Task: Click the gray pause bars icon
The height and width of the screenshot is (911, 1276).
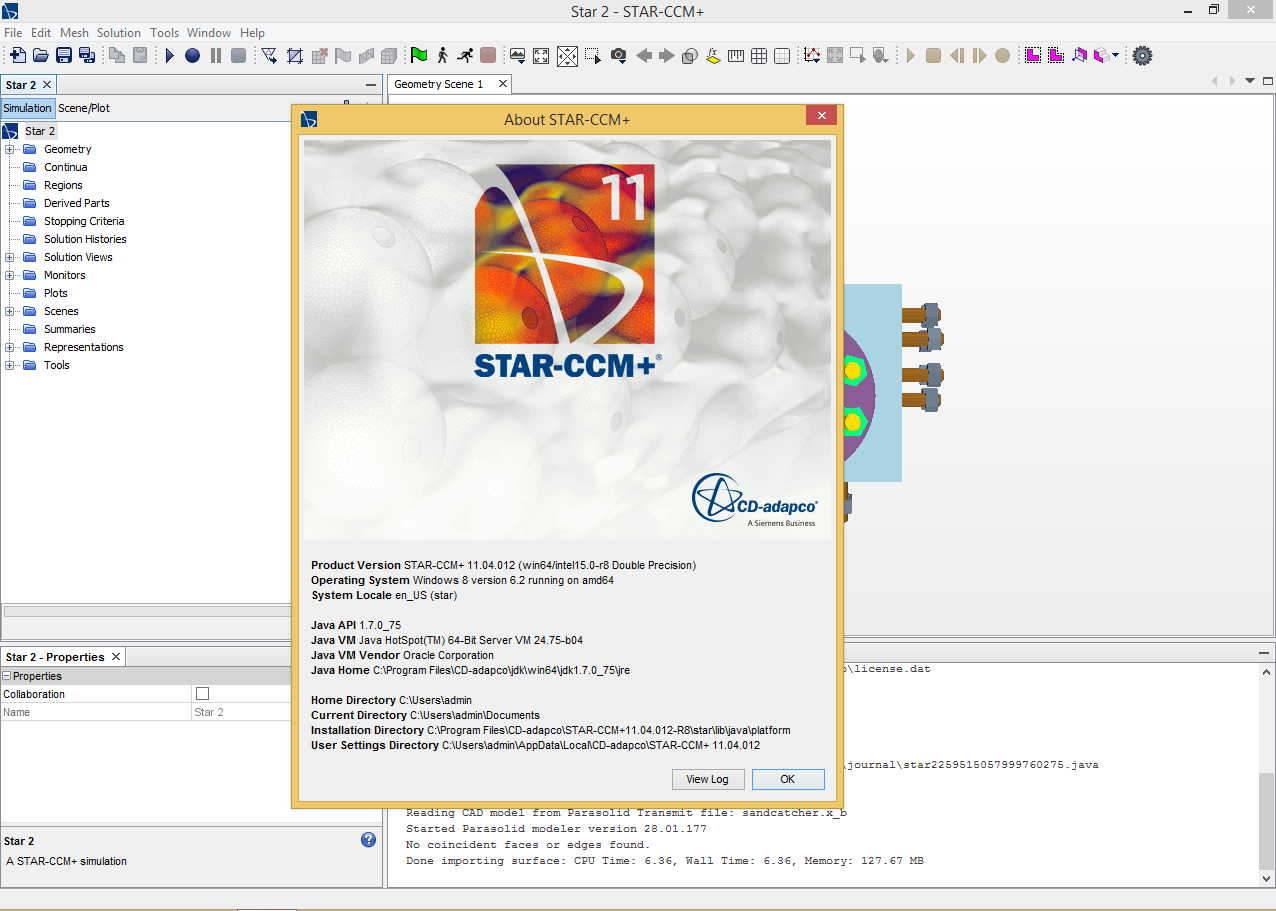Action: tap(216, 56)
